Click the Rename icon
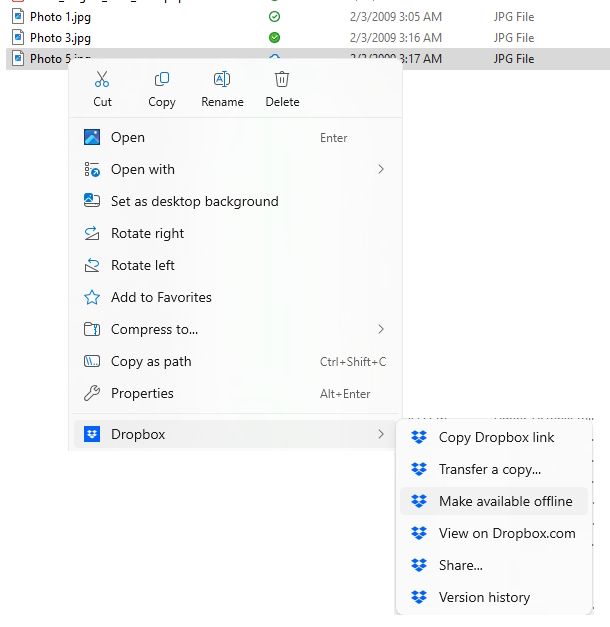The height and width of the screenshot is (627, 610). [222, 80]
